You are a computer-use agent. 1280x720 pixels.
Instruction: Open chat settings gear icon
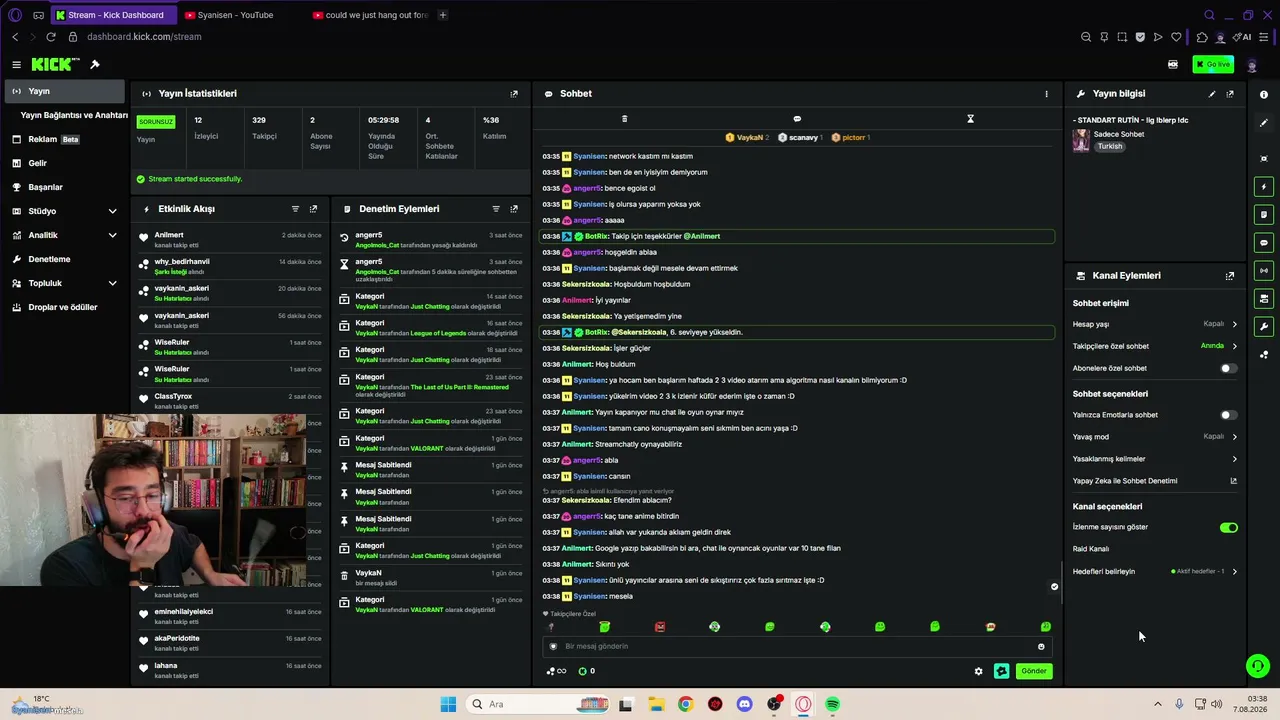[978, 672]
